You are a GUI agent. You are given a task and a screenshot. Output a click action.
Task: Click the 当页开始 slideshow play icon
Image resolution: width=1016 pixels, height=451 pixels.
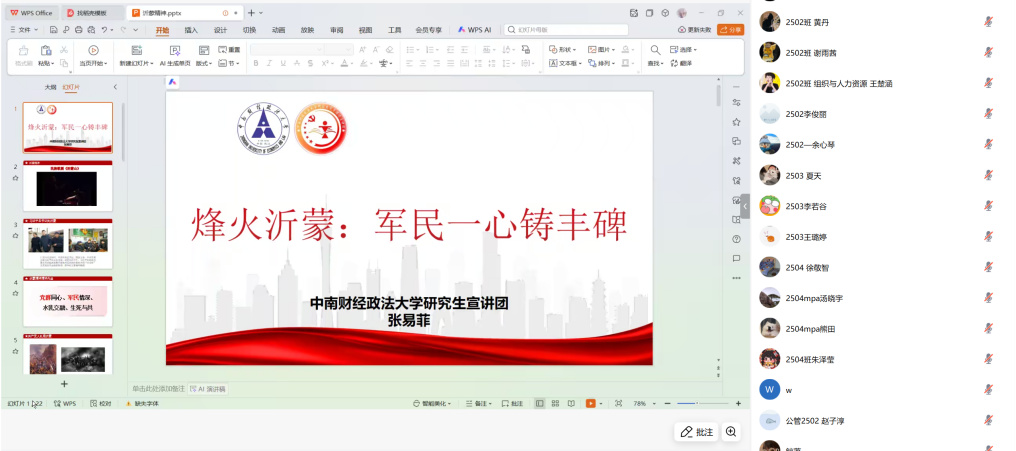click(93, 49)
